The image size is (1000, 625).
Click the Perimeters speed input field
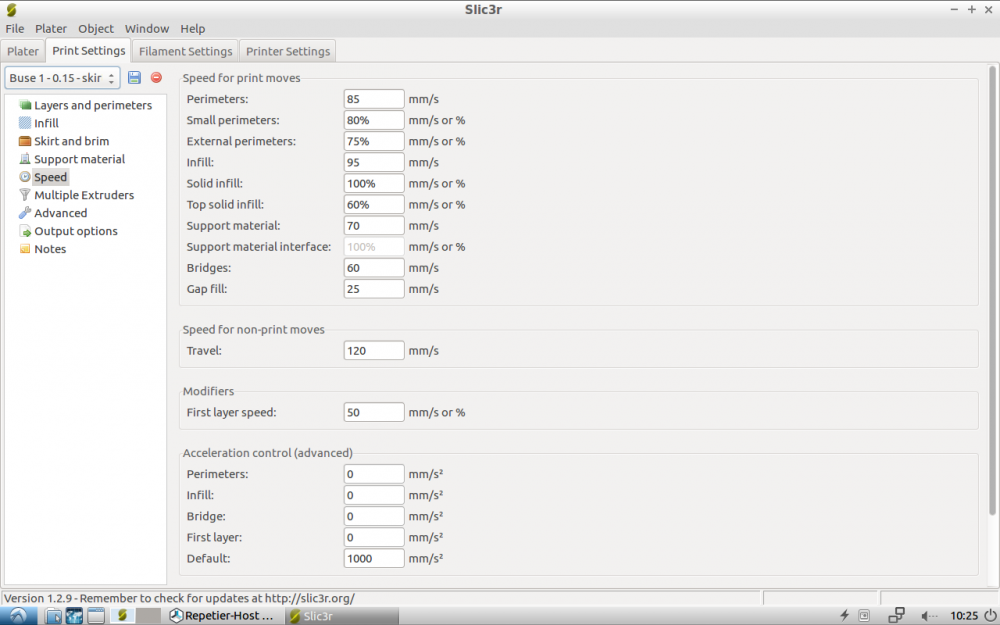(374, 99)
